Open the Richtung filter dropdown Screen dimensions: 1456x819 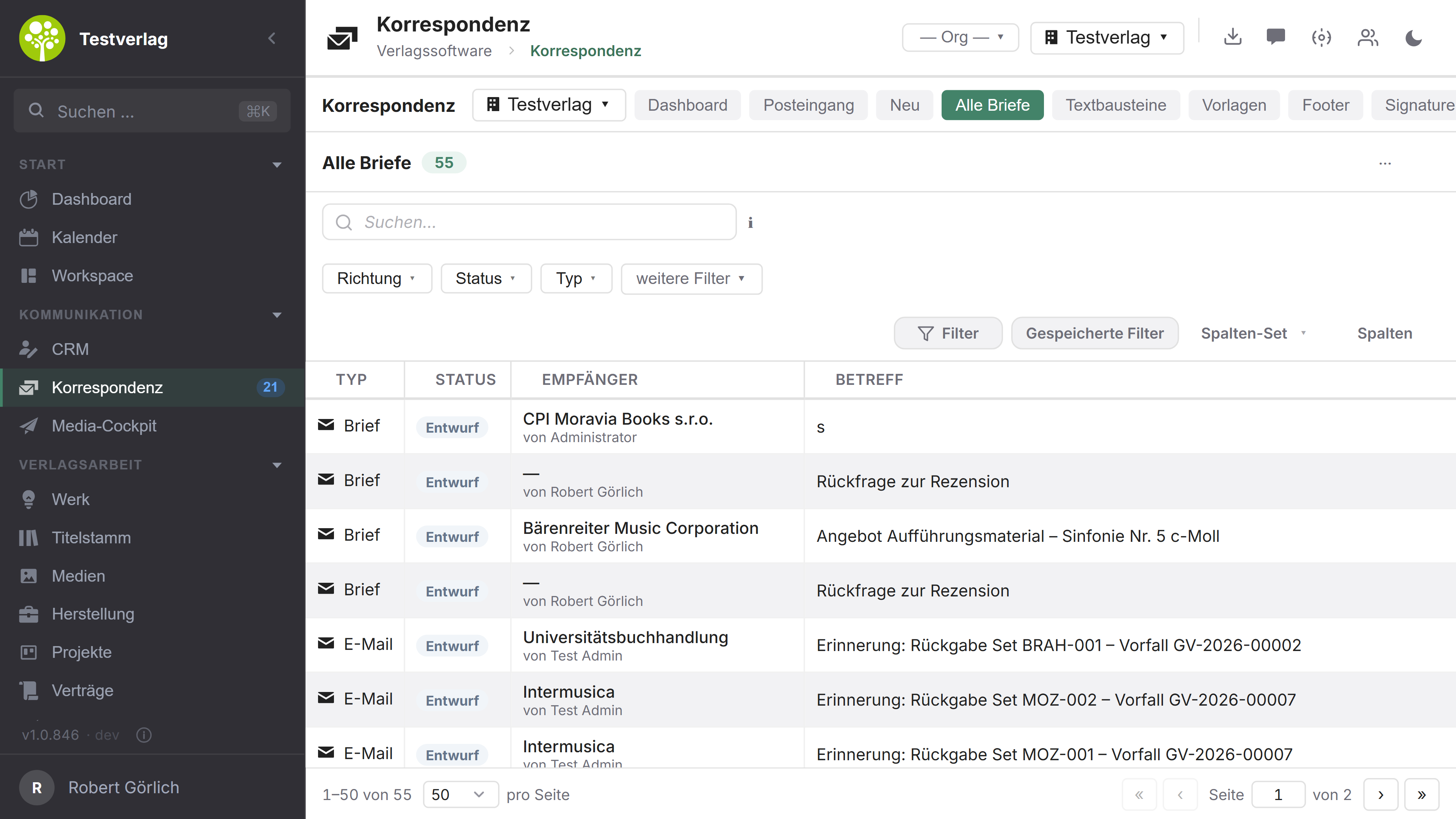pos(377,279)
